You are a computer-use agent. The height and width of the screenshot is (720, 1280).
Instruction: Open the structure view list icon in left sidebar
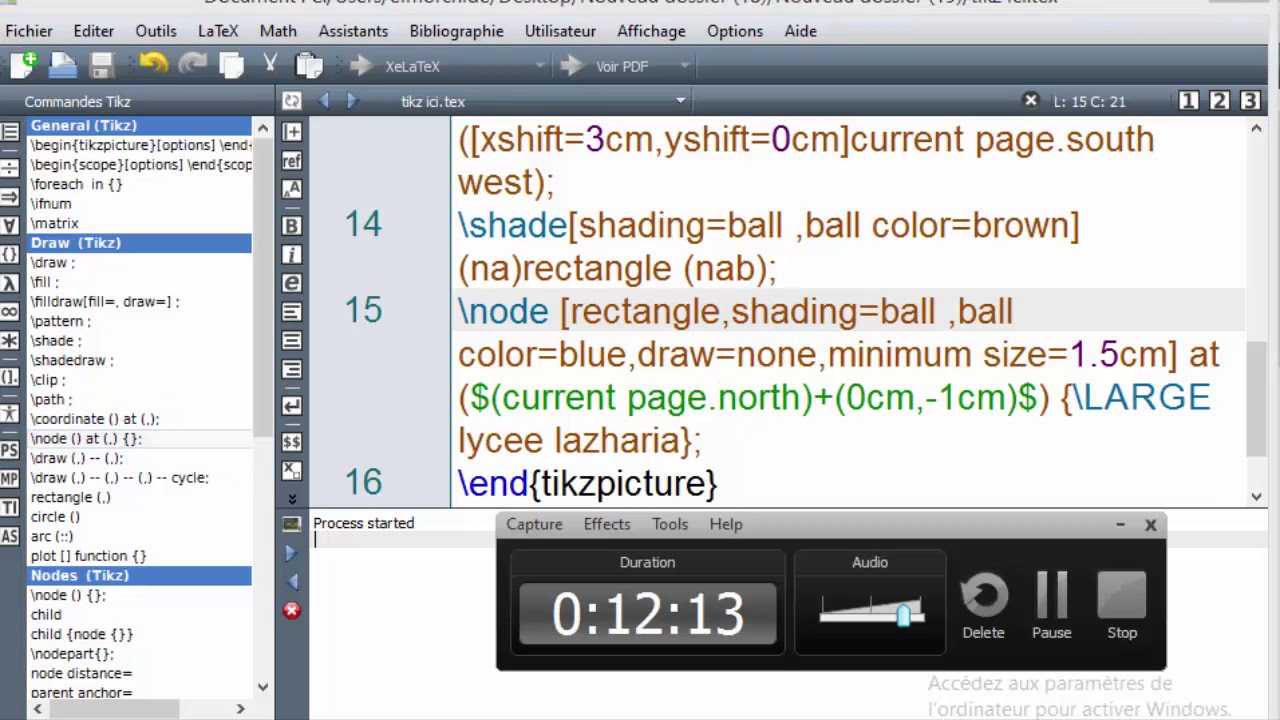[x=10, y=131]
